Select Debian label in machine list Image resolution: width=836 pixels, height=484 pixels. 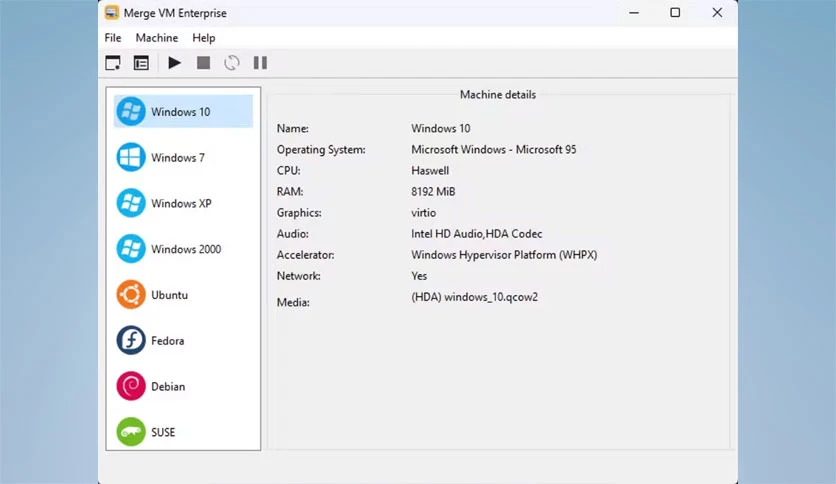point(168,387)
